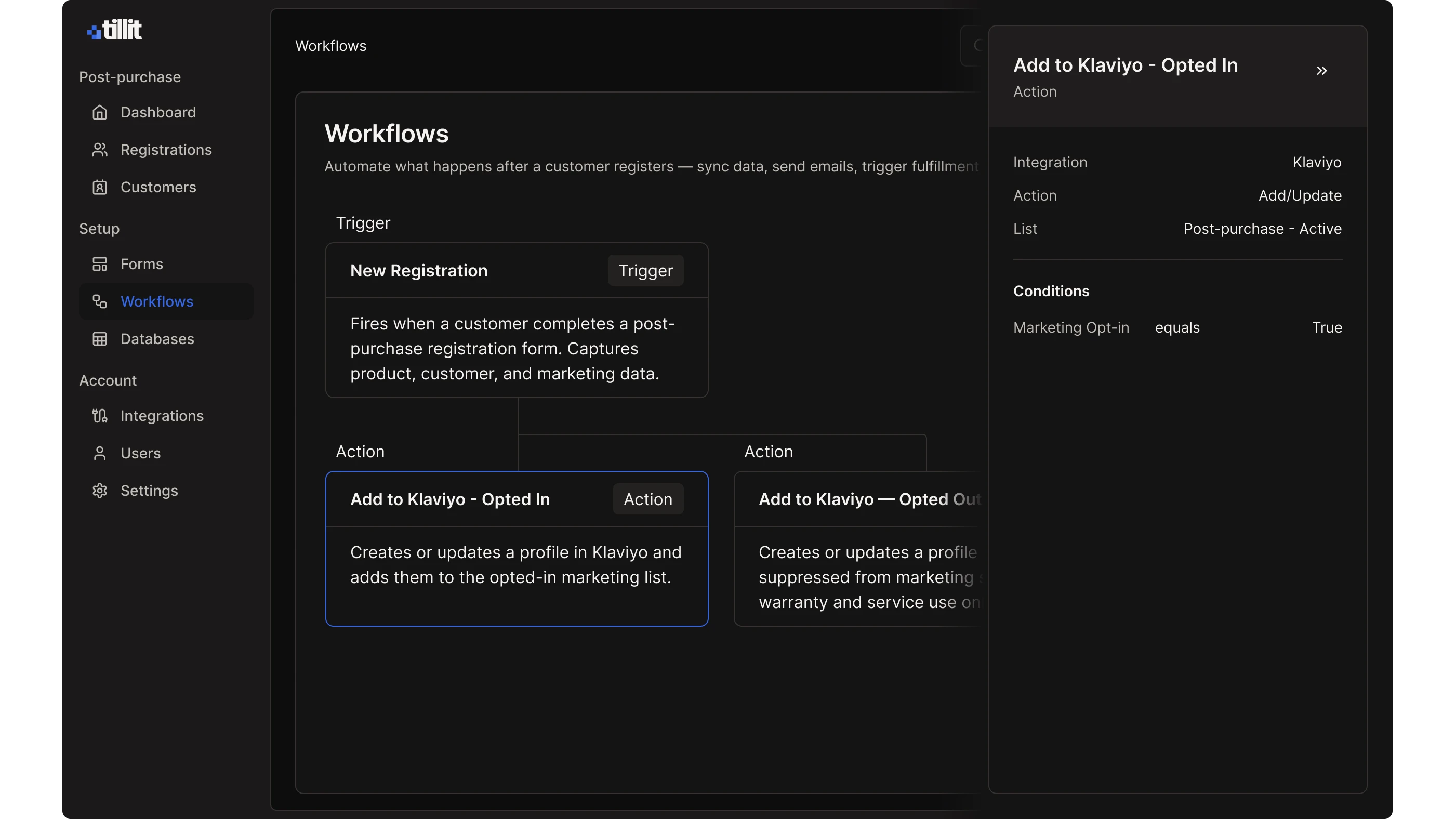Click the Settings gear icon
The height and width of the screenshot is (819, 1456).
point(99,491)
